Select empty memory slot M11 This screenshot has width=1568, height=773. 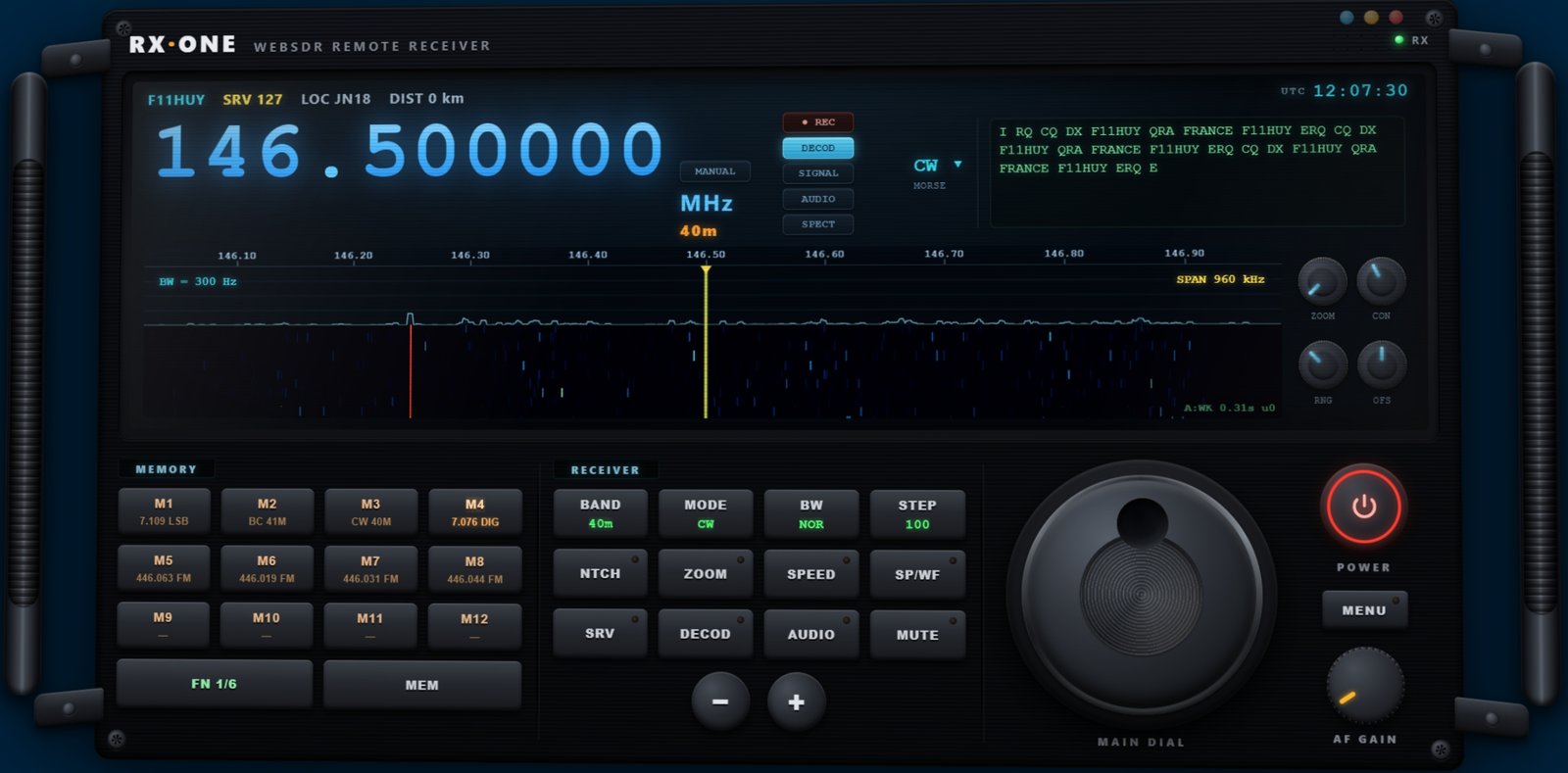coord(370,625)
